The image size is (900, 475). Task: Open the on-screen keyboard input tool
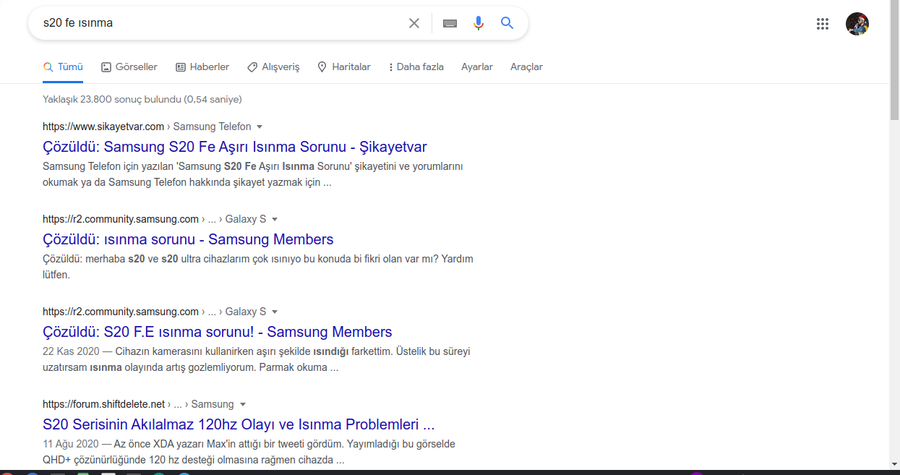(450, 23)
